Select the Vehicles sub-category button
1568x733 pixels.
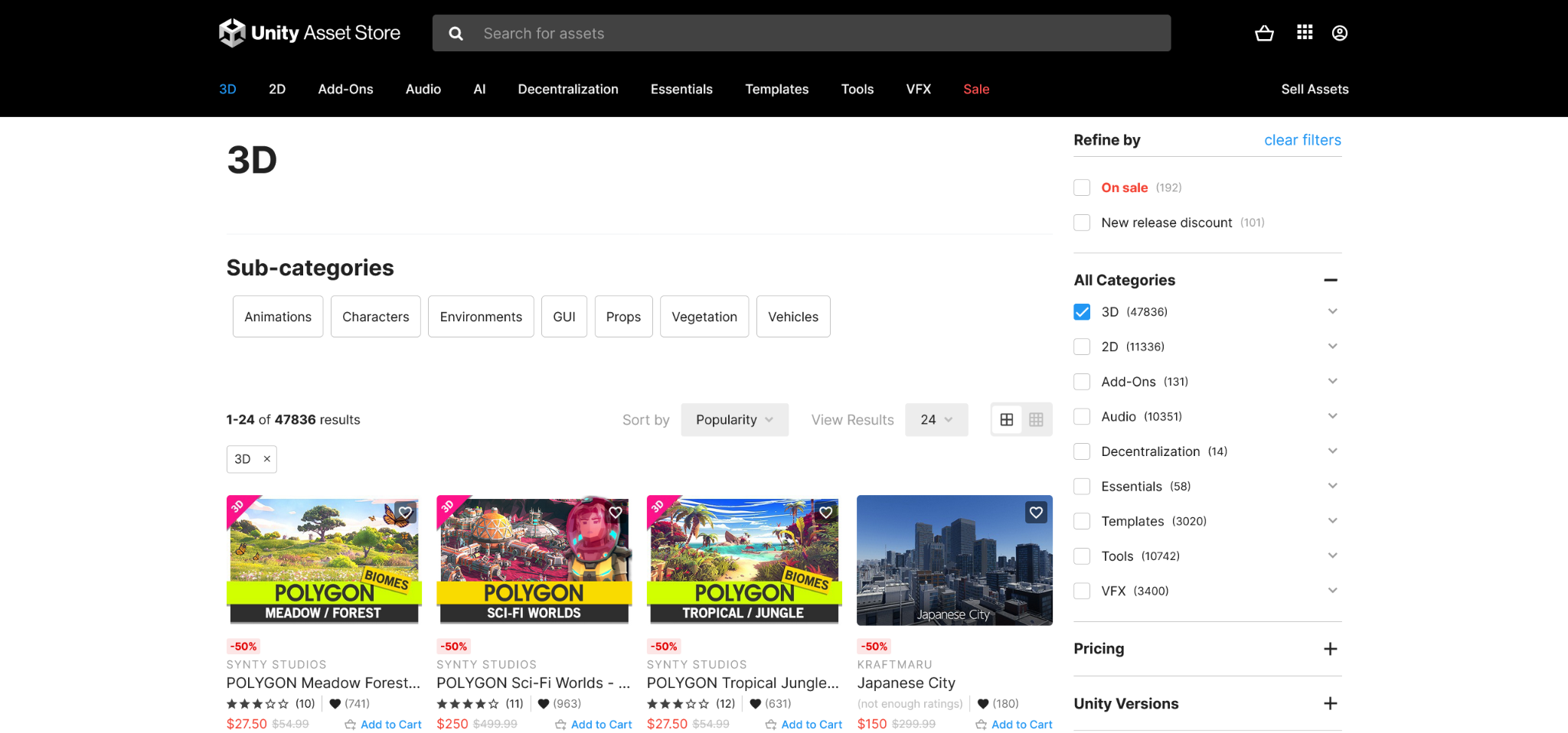pos(793,317)
